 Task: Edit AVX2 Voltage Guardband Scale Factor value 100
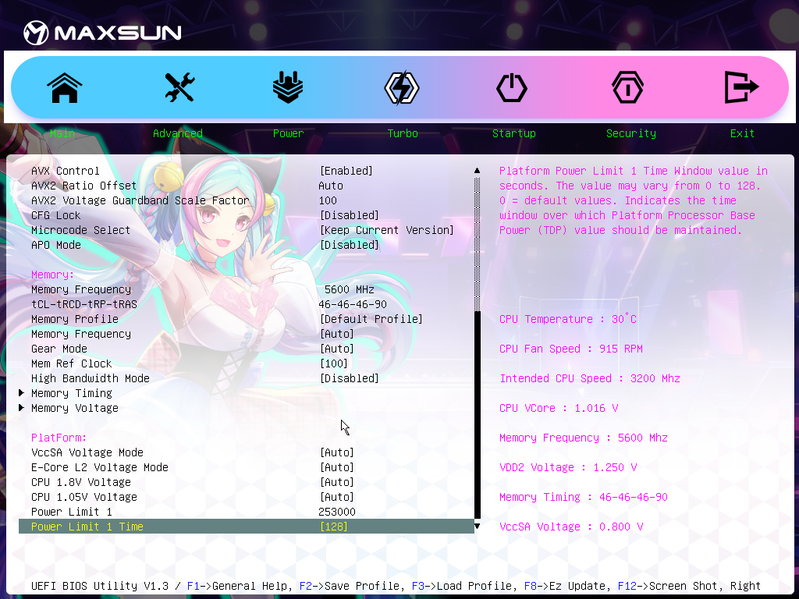(x=328, y=200)
